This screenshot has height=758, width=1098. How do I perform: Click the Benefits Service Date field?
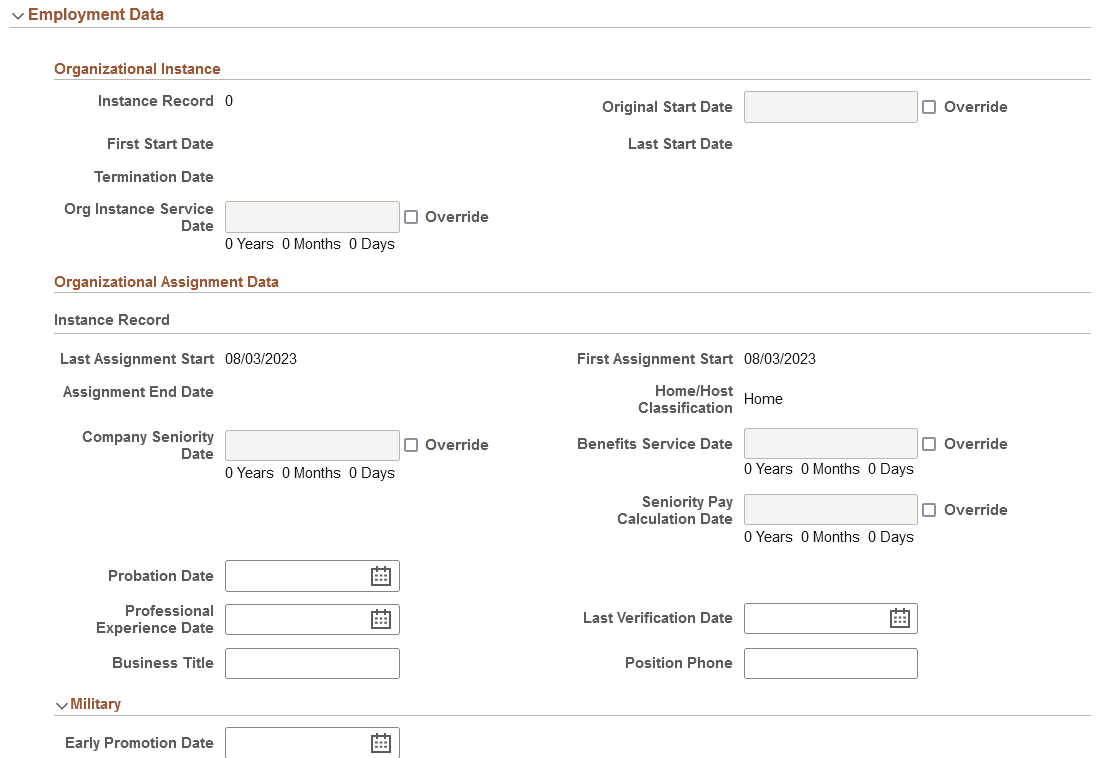click(828, 444)
